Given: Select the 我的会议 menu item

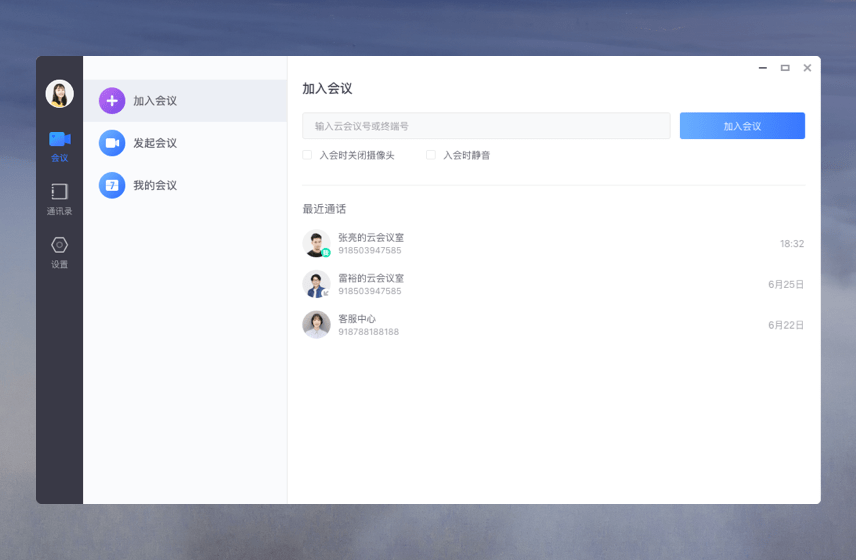Looking at the screenshot, I should coord(185,186).
